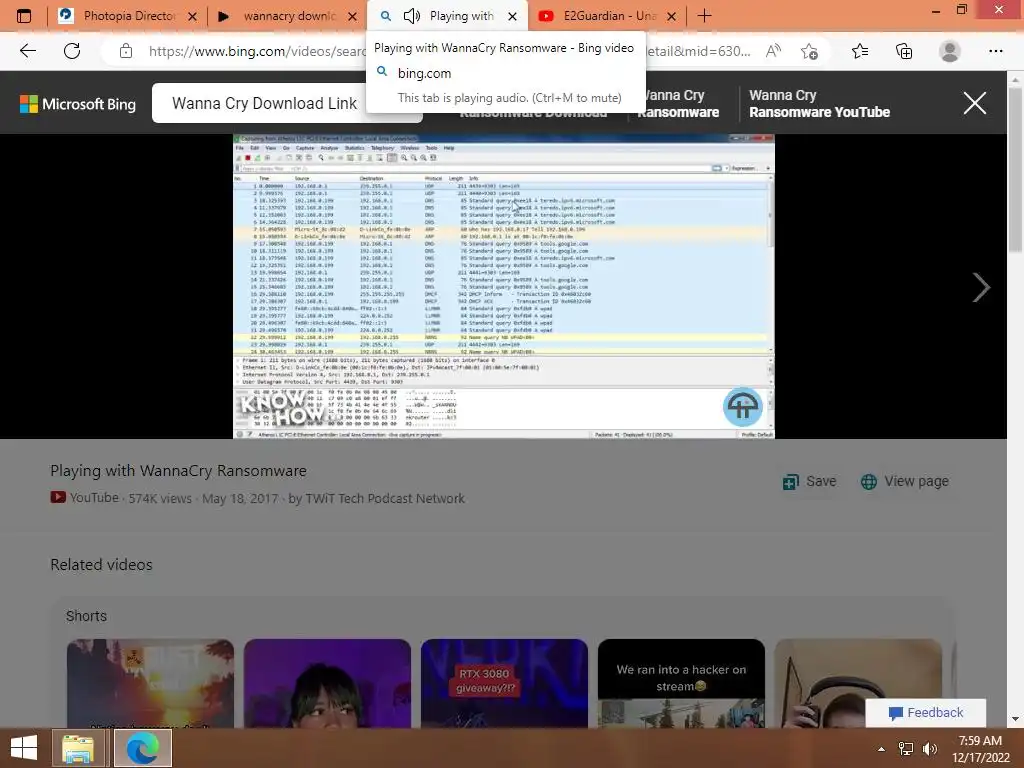Screen dimensions: 1024x768
Task: Close the wannacry download tab
Action: [x=352, y=16]
